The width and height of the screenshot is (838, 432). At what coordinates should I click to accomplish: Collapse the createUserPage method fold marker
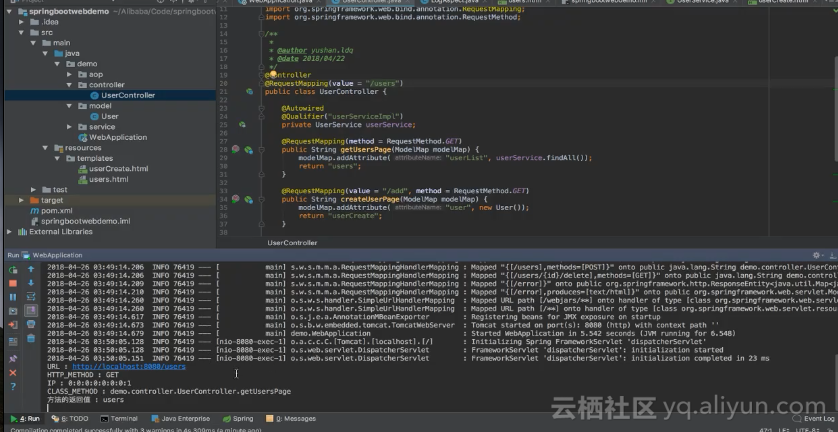tap(261, 199)
